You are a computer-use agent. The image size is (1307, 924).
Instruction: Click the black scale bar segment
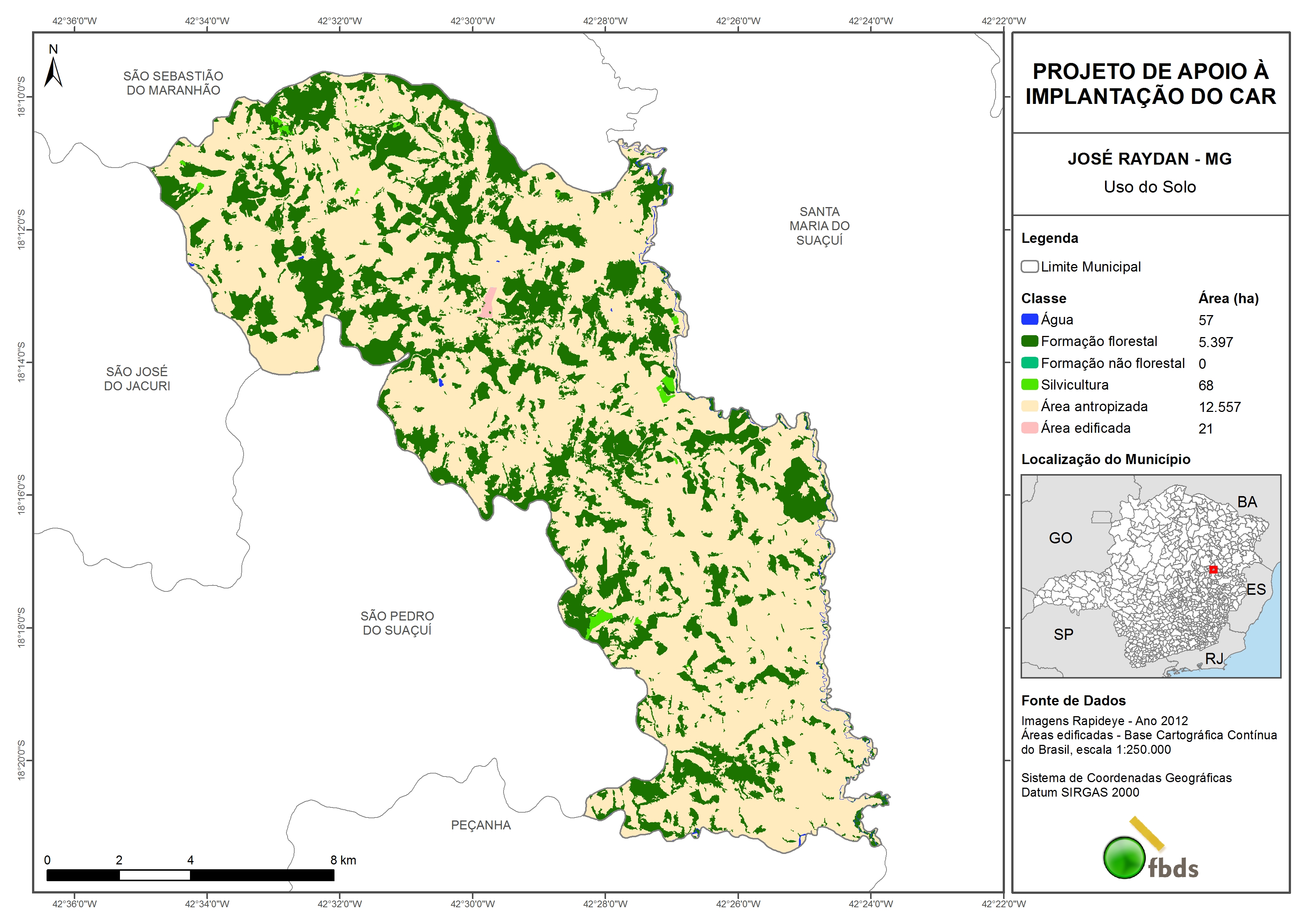click(262, 875)
